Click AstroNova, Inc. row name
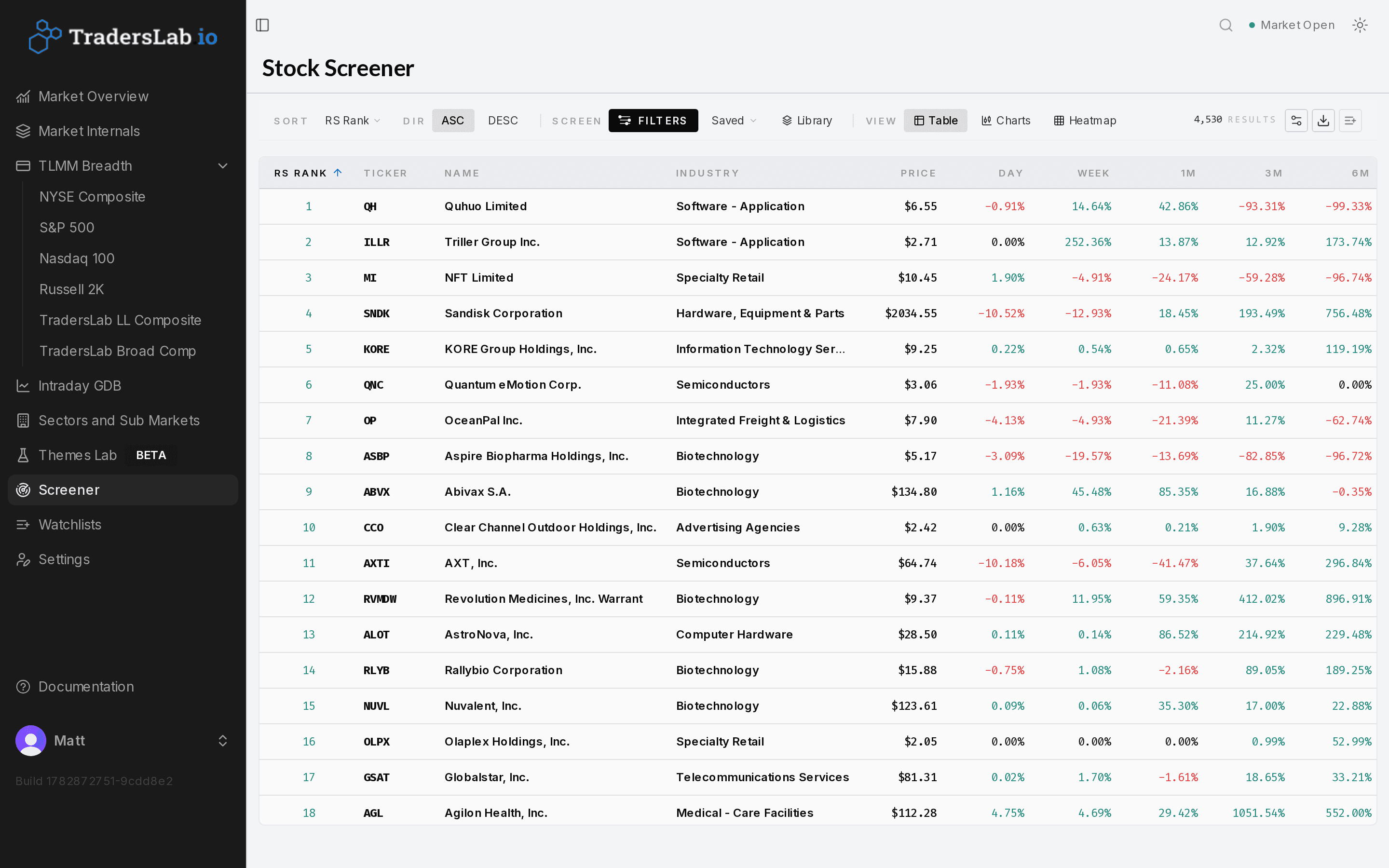 [489, 635]
